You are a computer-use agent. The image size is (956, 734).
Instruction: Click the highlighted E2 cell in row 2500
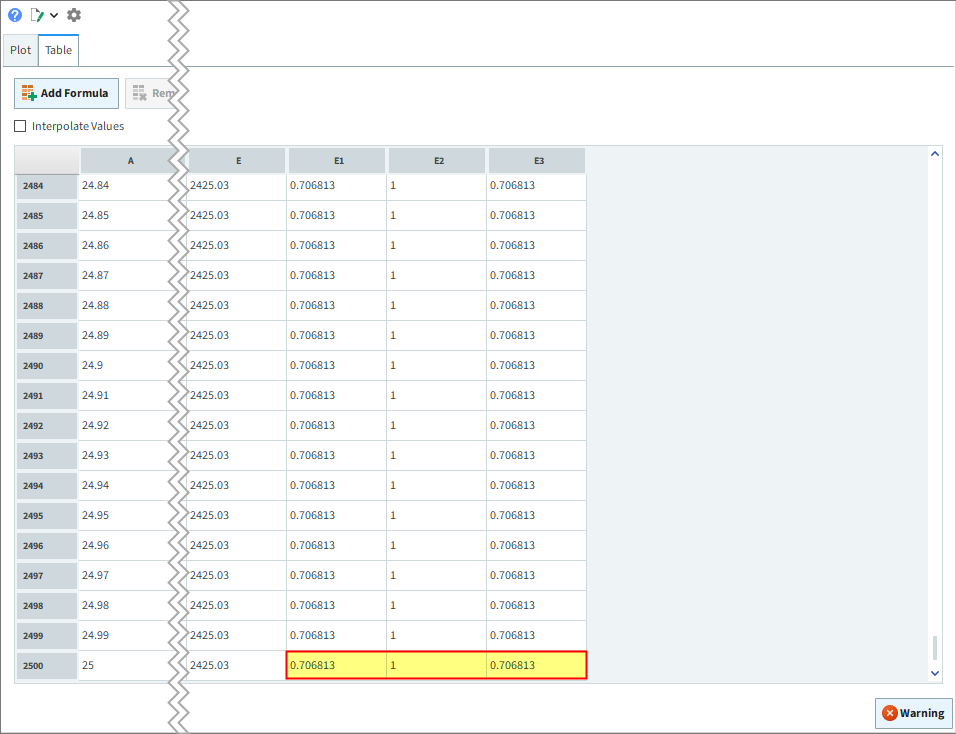pos(437,665)
